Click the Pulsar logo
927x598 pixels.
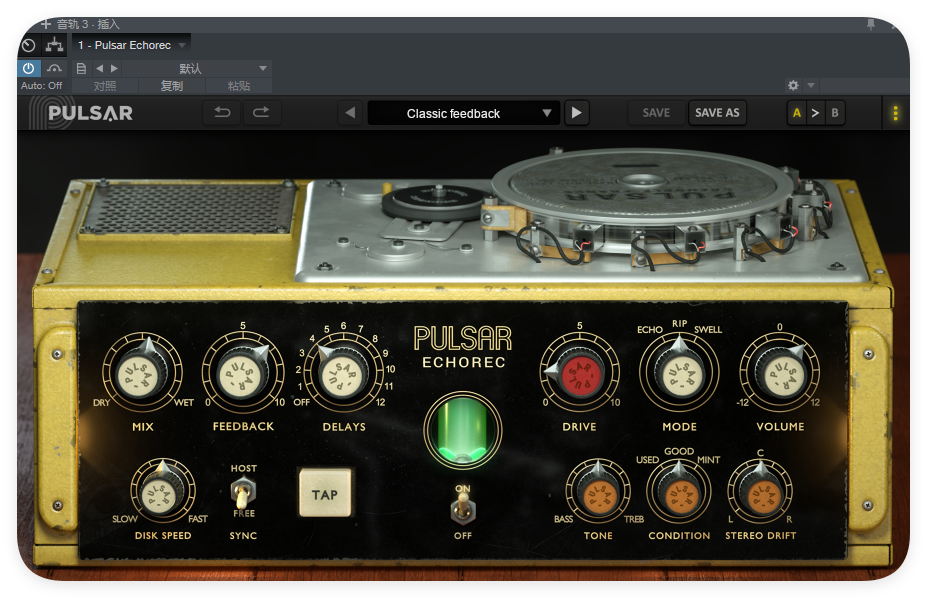[82, 112]
